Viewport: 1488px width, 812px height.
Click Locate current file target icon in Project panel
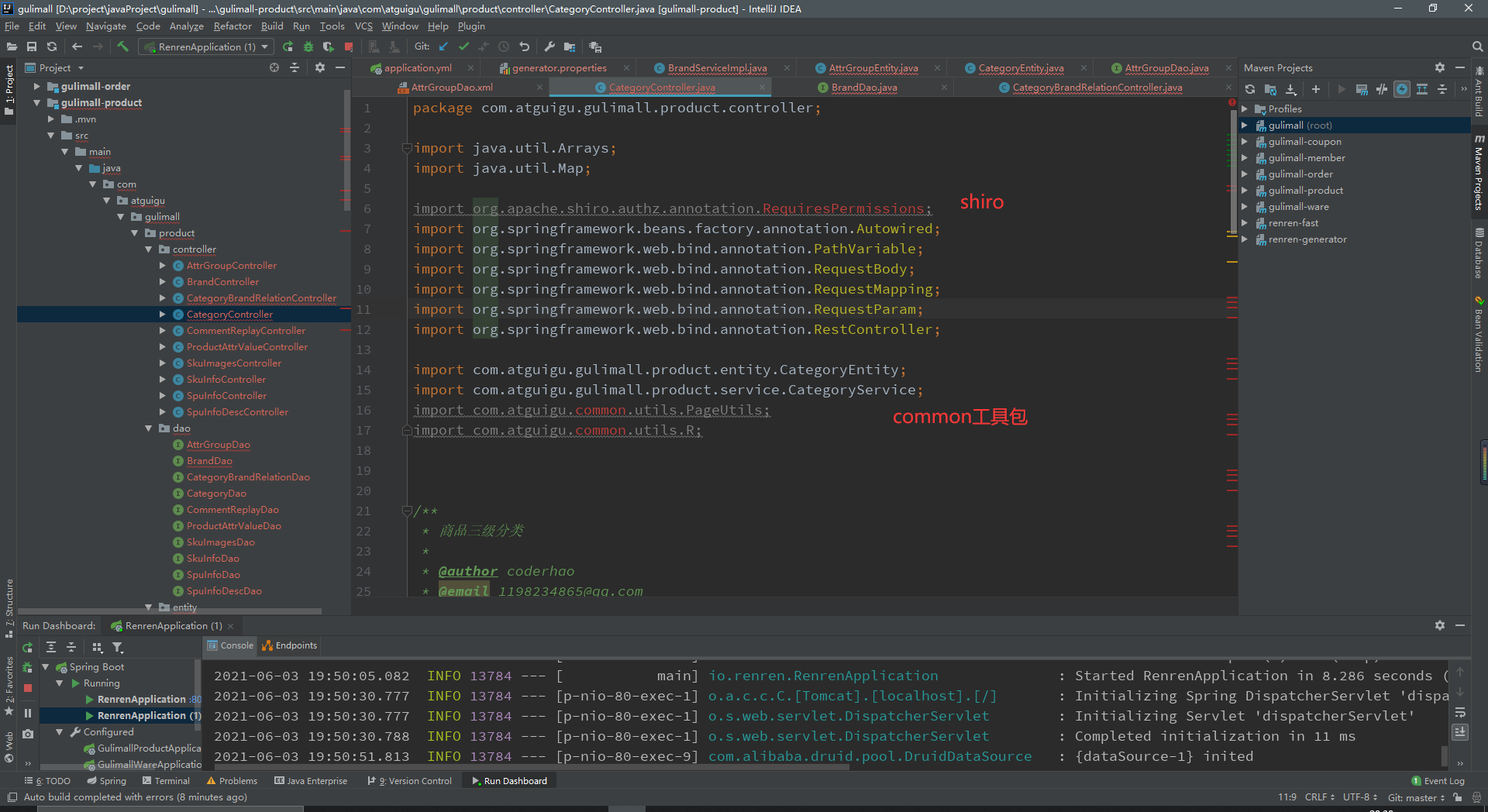(274, 67)
